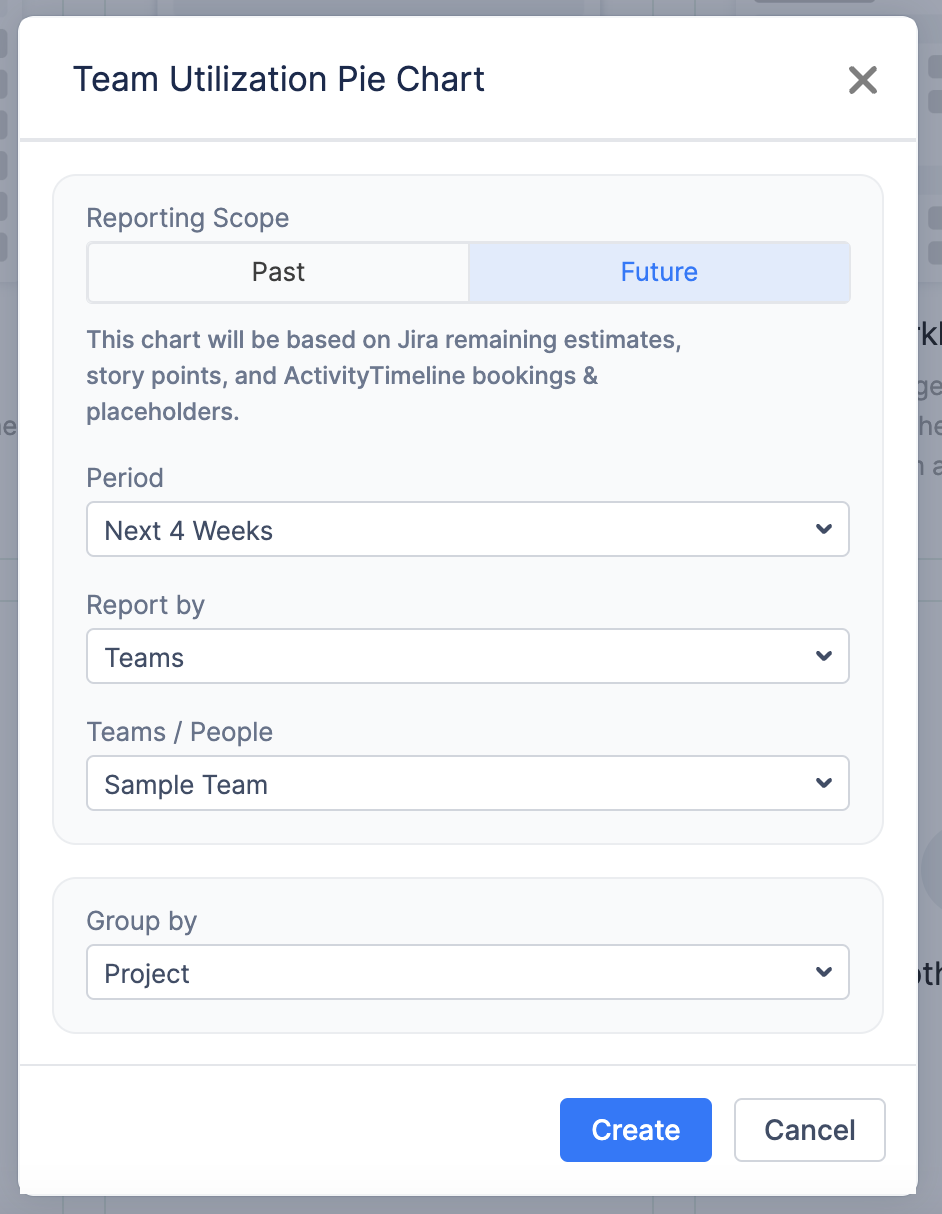Click the Report by field label
The height and width of the screenshot is (1214, 942).
tap(146, 605)
